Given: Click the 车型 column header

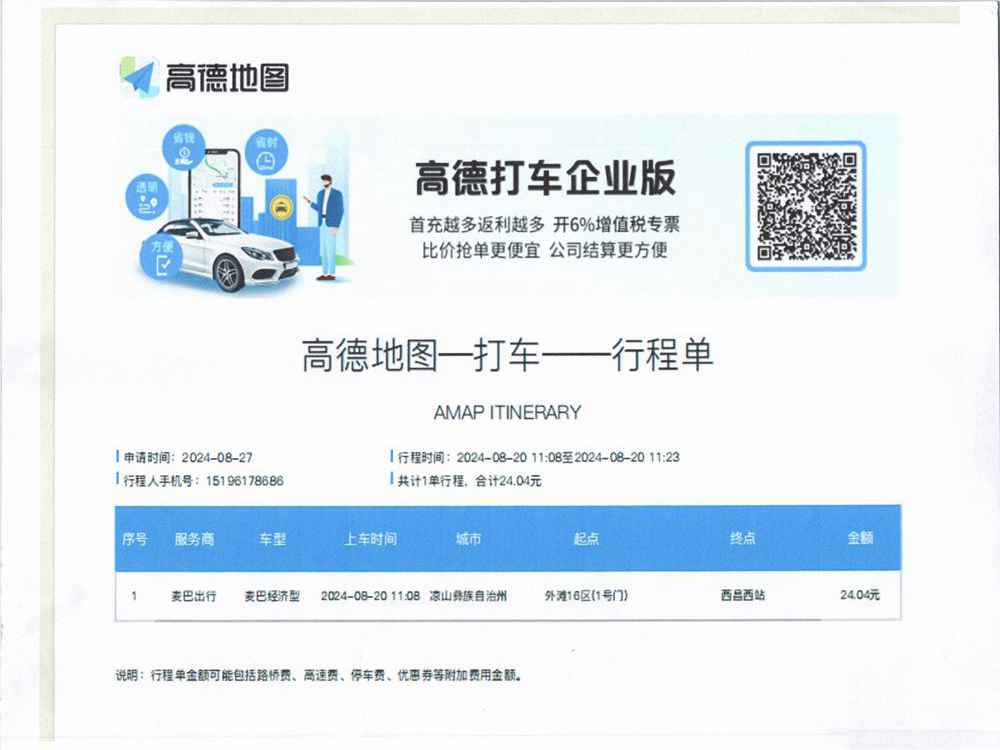Looking at the screenshot, I should [273, 539].
